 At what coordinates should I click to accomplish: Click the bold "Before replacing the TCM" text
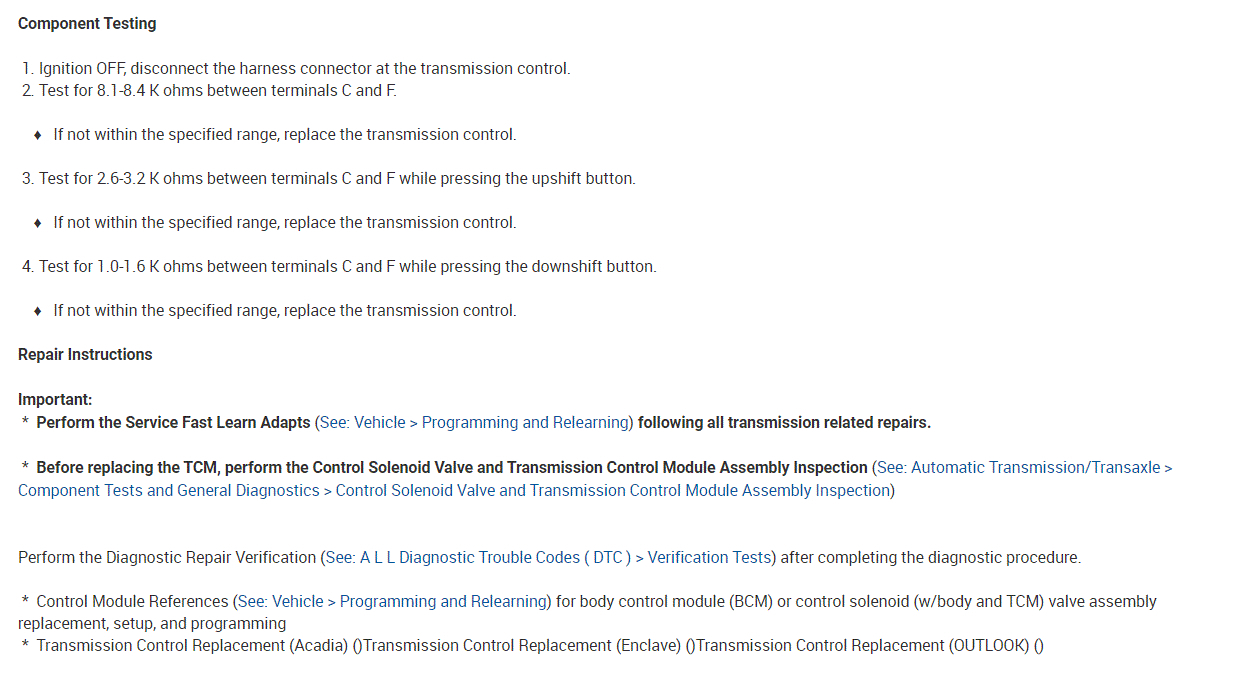pyautogui.click(x=451, y=468)
